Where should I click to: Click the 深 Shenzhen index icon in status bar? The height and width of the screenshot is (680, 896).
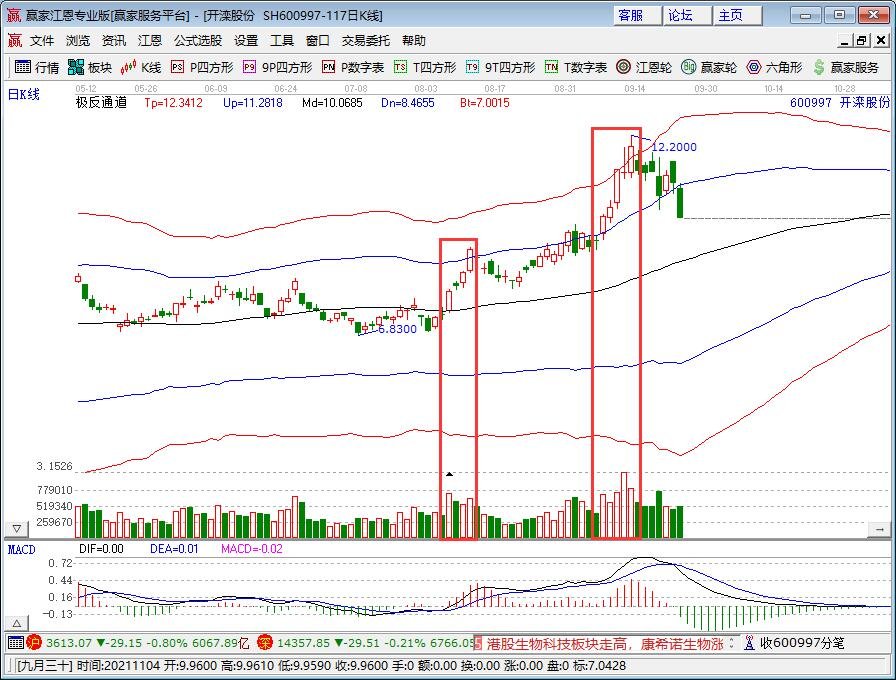(265, 643)
